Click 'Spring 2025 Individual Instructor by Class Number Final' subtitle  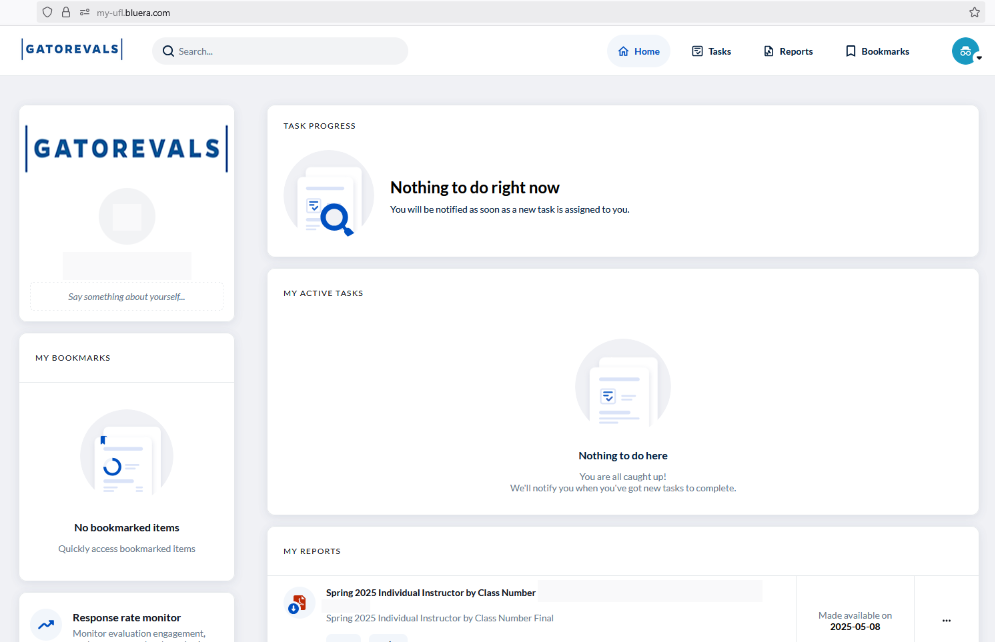tap(440, 618)
